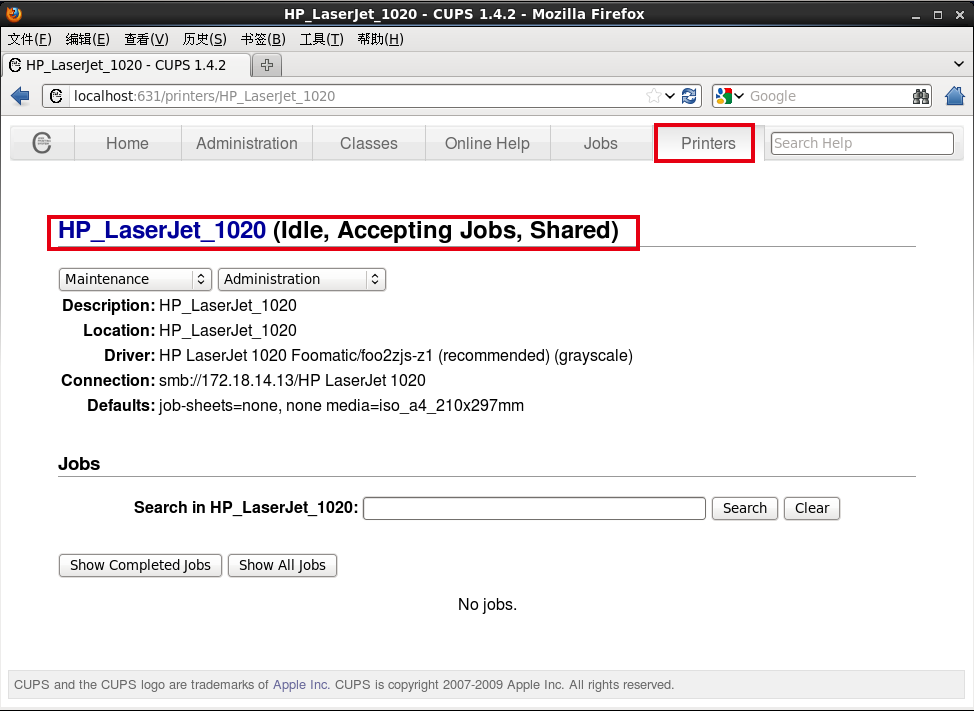Click Show All Jobs button
This screenshot has width=974, height=711.
282,565
